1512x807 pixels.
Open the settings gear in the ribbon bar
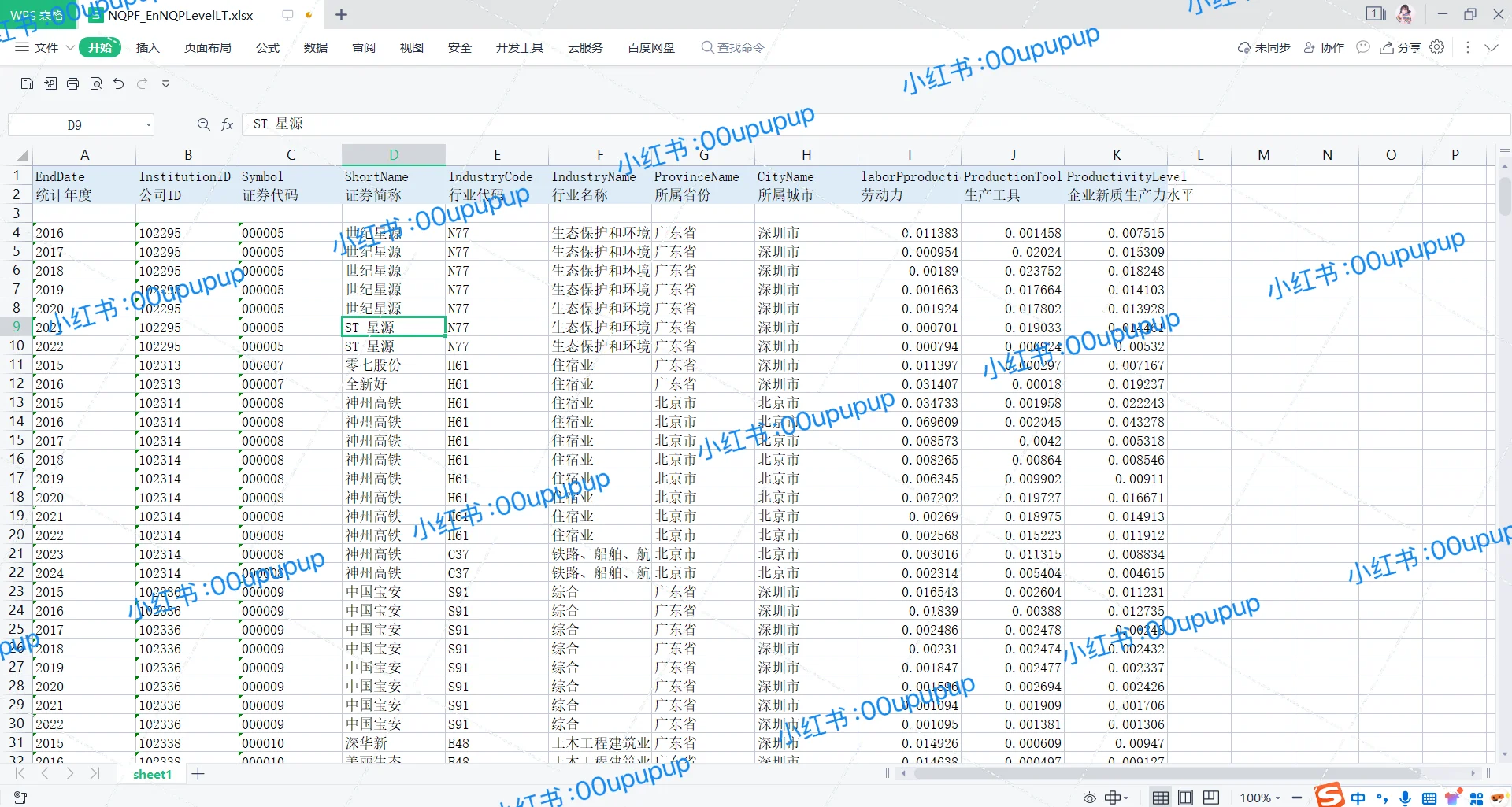click(1437, 47)
